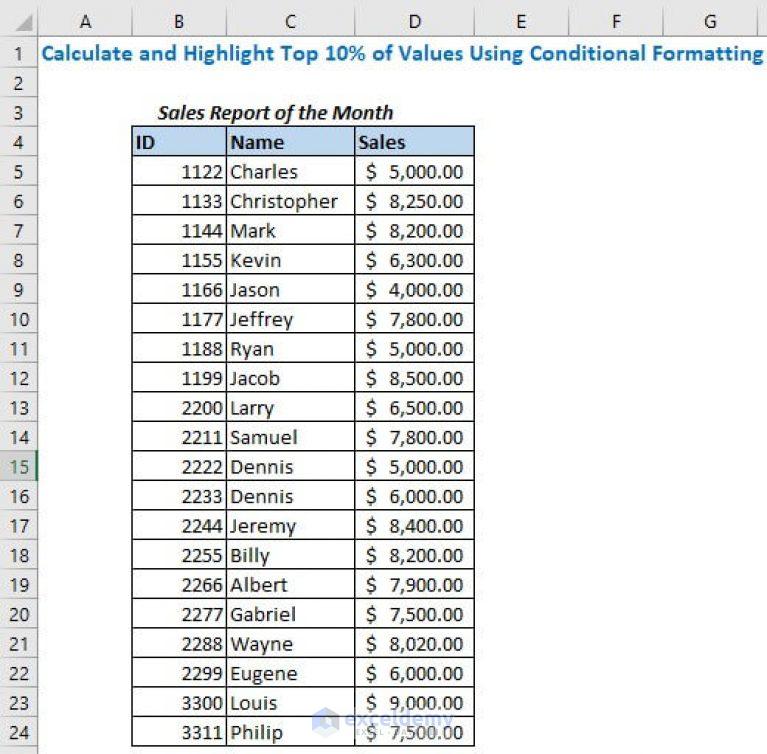
Task: Select column G header
Action: [x=710, y=22]
